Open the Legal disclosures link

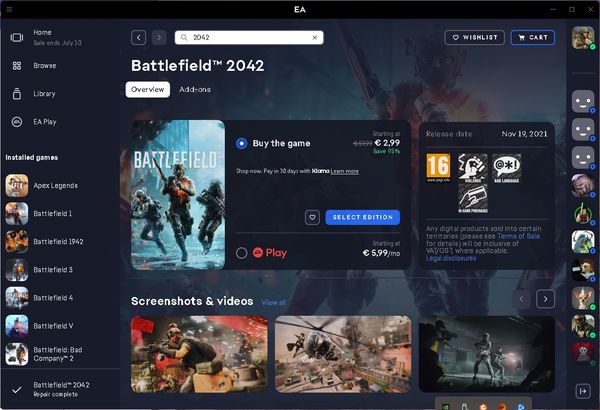[x=451, y=258]
